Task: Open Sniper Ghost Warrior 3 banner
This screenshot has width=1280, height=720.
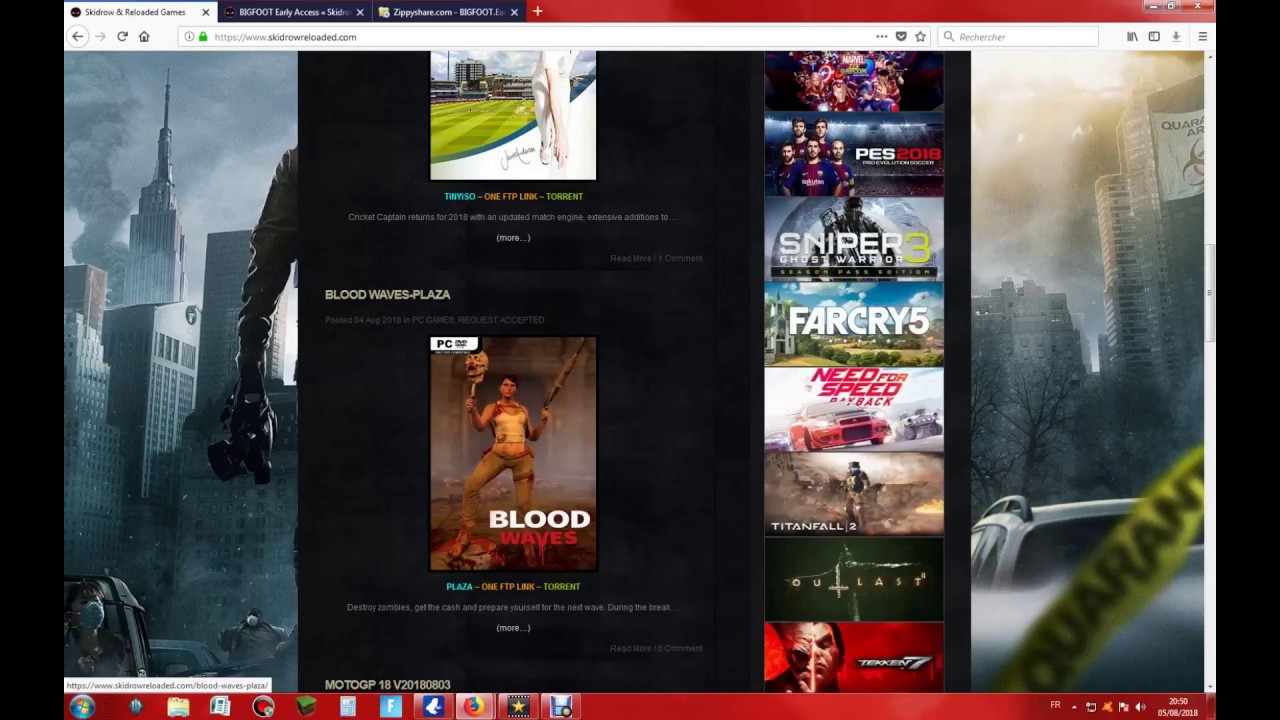Action: [x=854, y=239]
